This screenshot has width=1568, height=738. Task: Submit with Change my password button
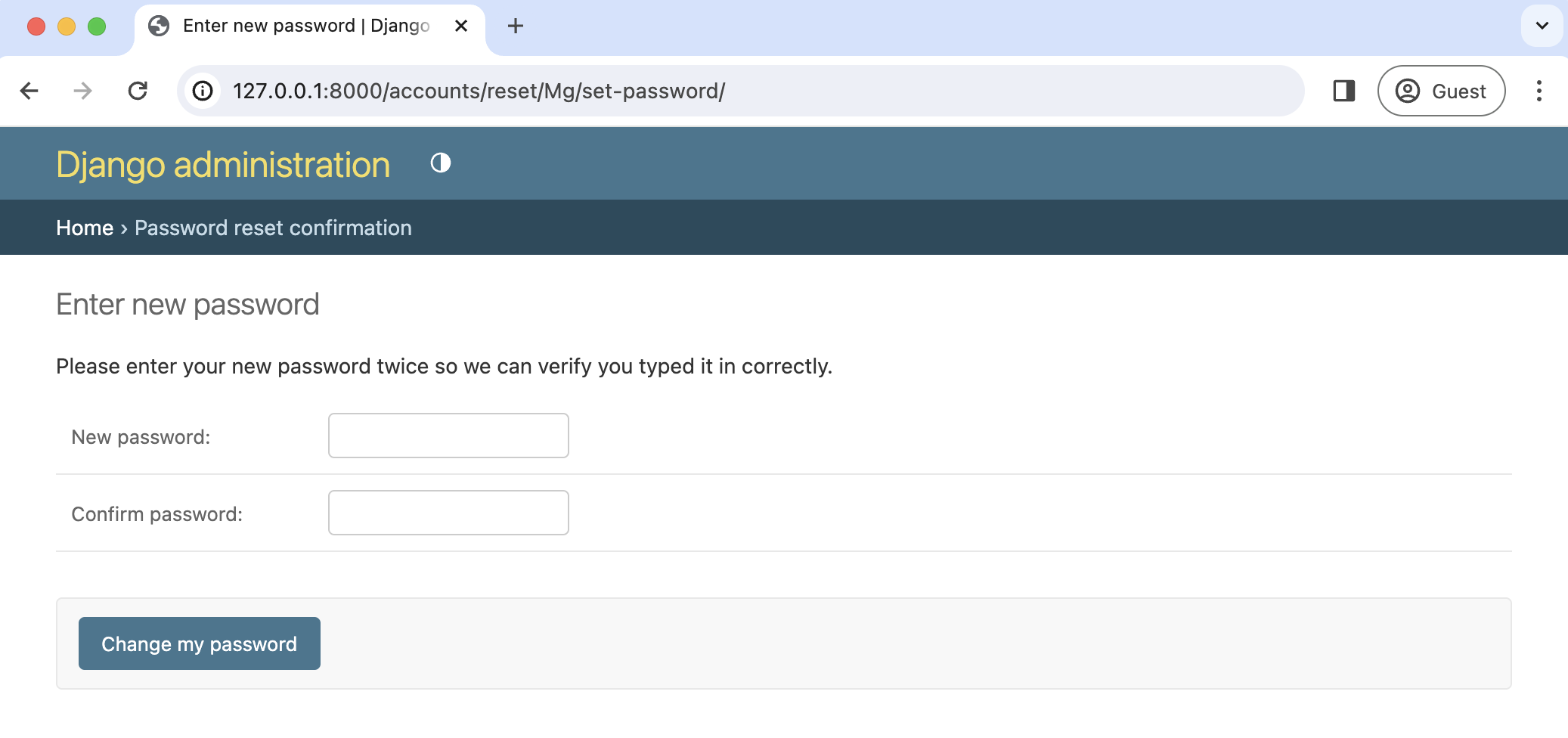pos(200,643)
